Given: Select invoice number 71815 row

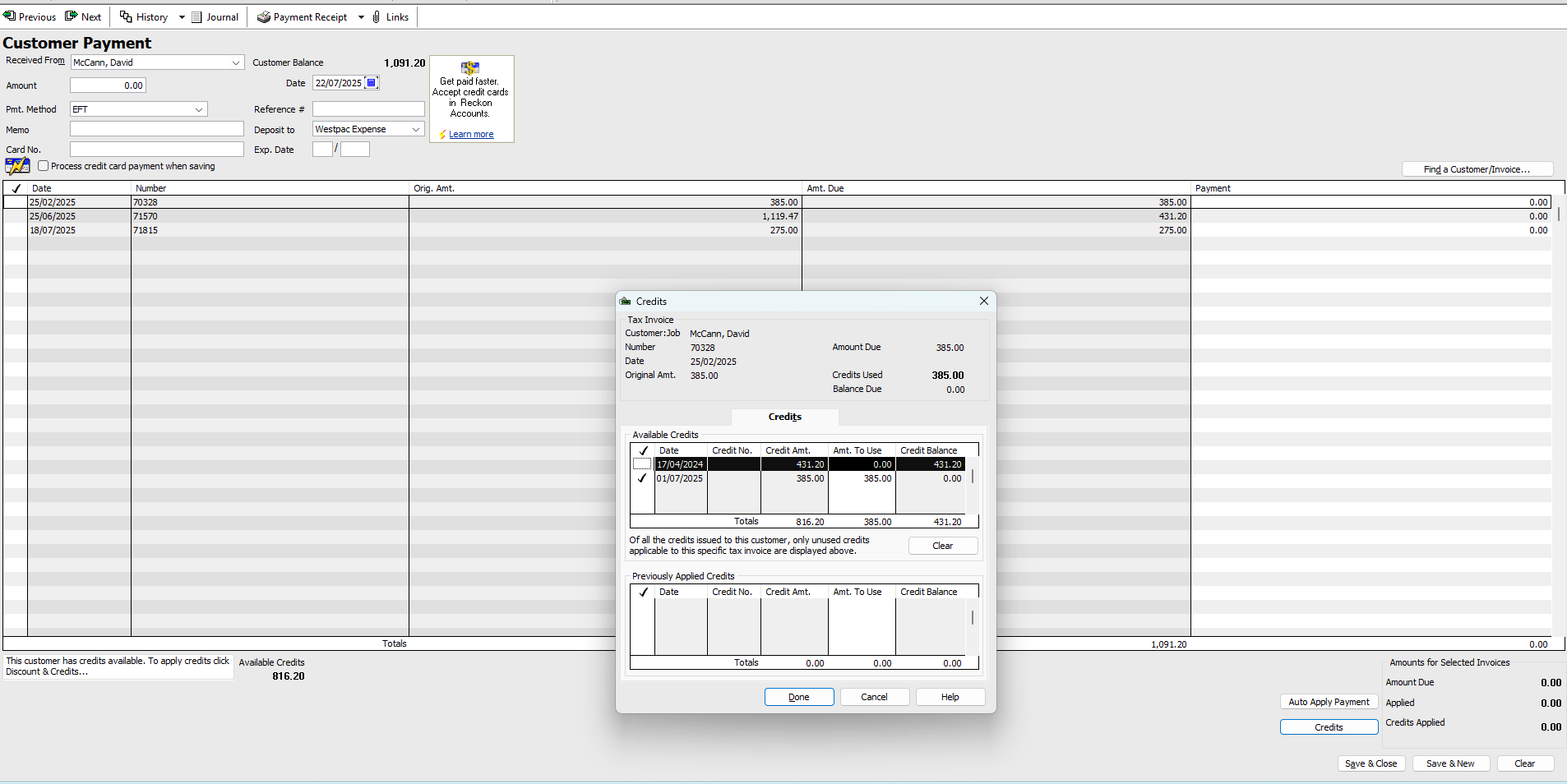Looking at the screenshot, I should point(776,230).
